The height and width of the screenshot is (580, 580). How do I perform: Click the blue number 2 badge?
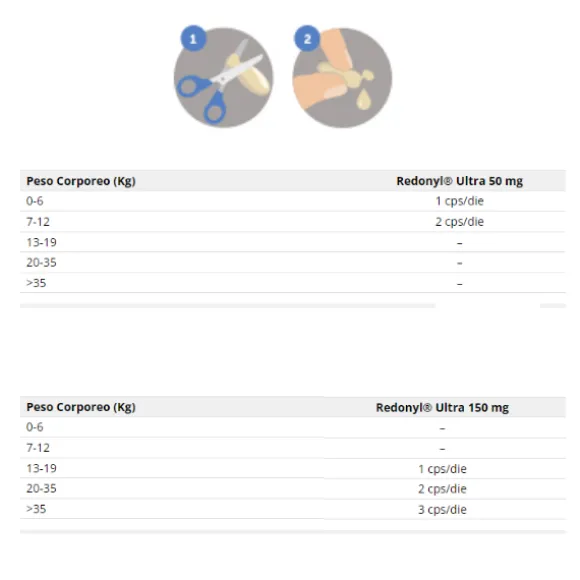click(x=307, y=38)
